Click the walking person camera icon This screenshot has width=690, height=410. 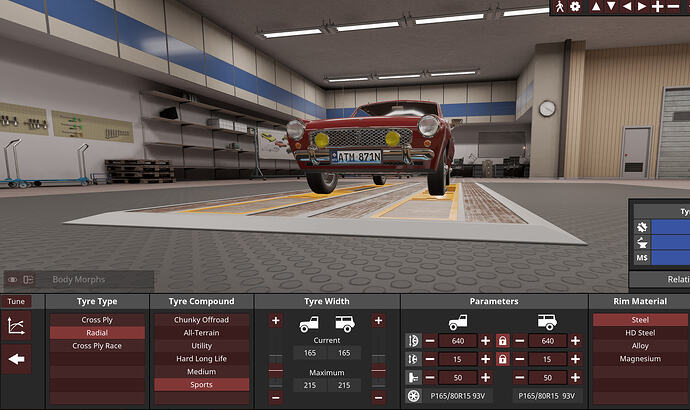[x=560, y=7]
